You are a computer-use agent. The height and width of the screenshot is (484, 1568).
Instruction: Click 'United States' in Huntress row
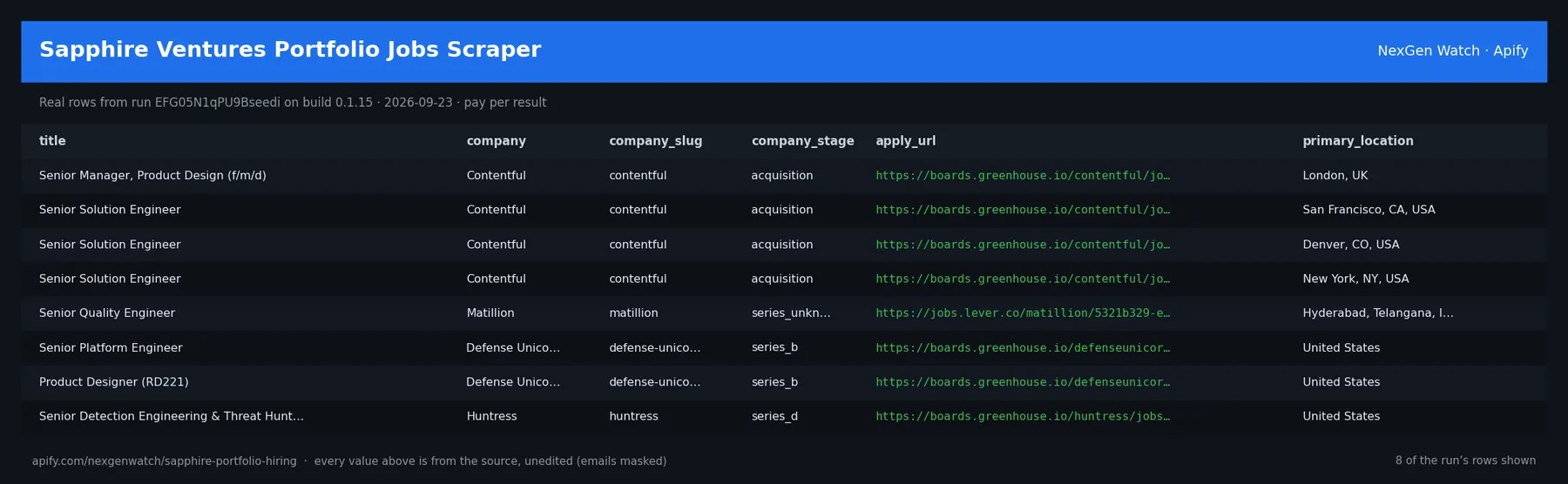click(1341, 416)
